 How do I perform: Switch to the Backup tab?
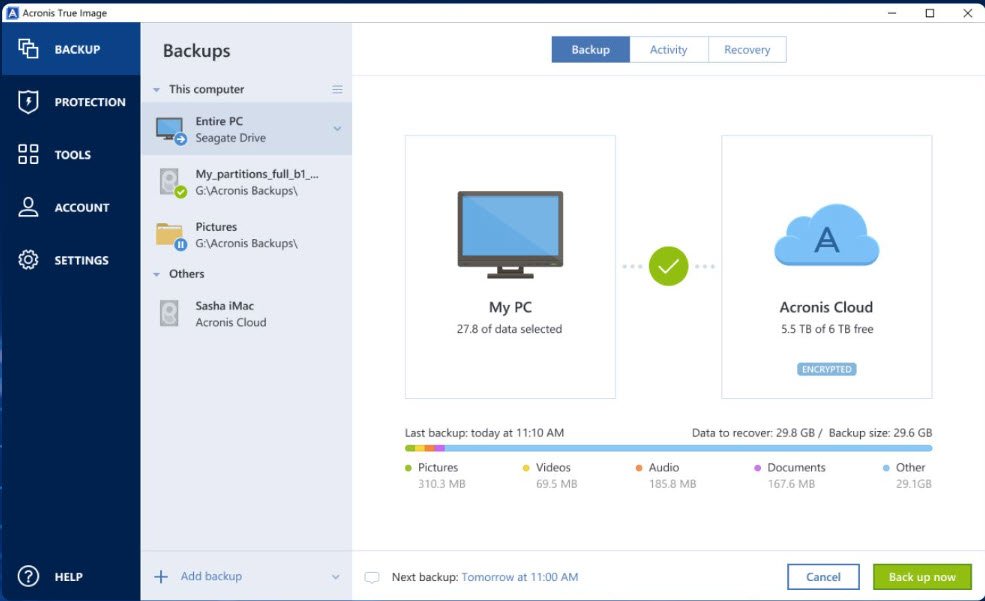click(x=590, y=50)
